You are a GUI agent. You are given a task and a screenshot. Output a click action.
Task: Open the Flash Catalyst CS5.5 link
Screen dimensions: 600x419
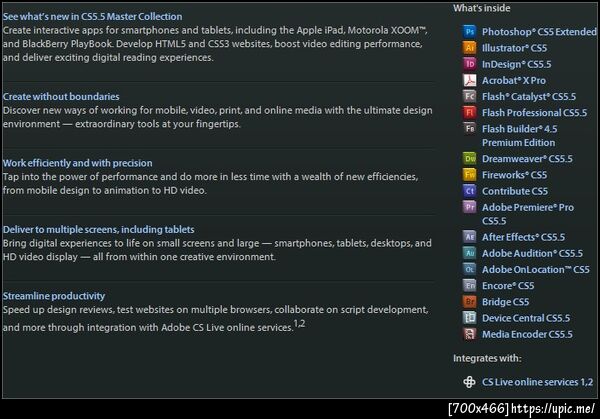529,97
